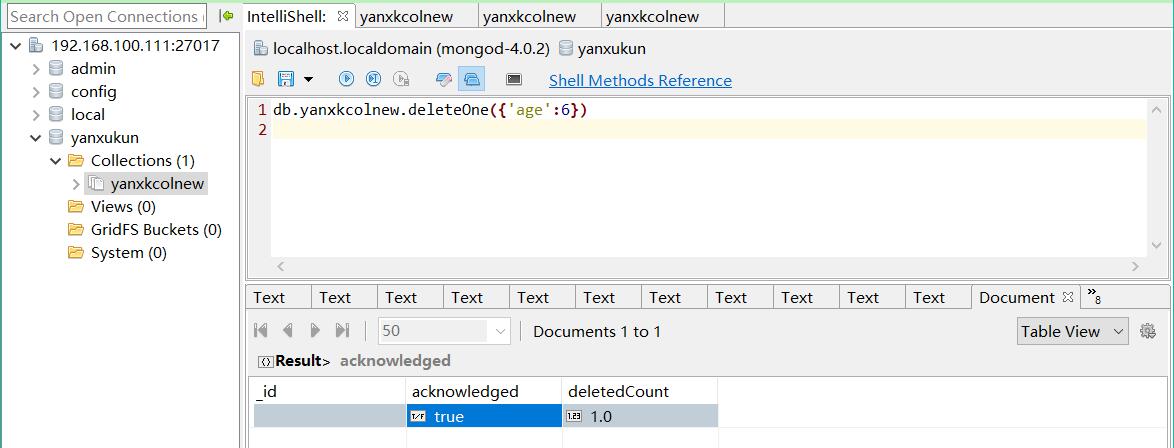Click the save script floppy icon
Screen dimensions: 1174x448
click(285, 79)
